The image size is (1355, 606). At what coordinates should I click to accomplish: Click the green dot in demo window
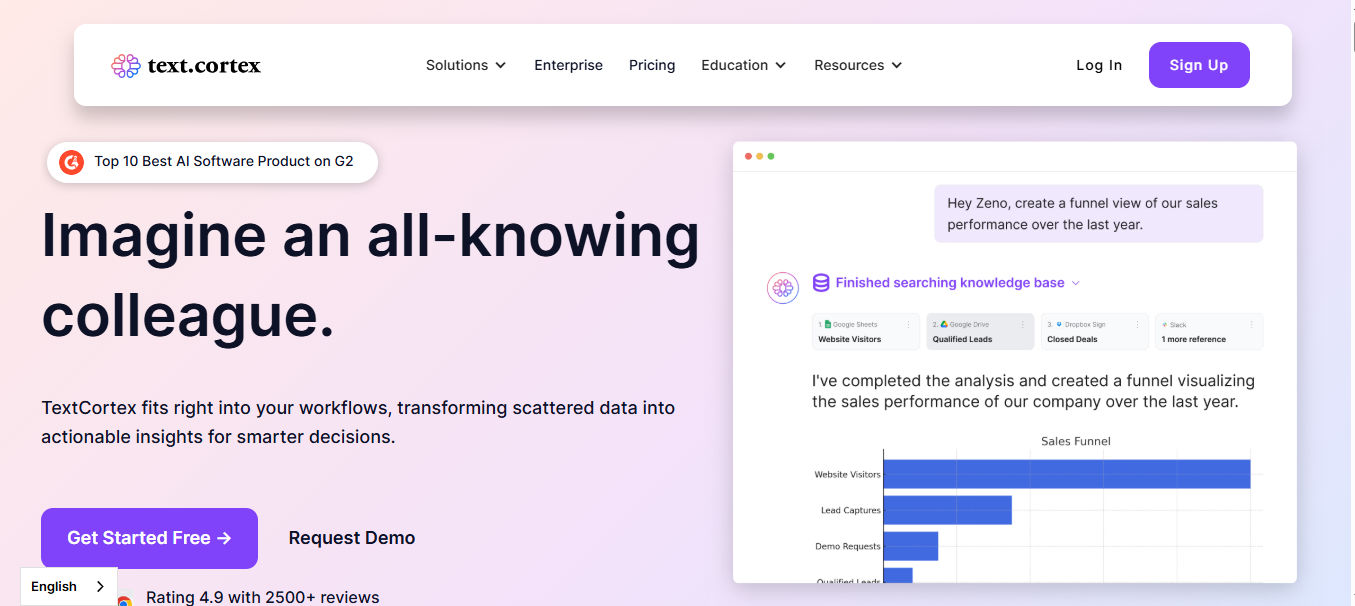tap(771, 156)
